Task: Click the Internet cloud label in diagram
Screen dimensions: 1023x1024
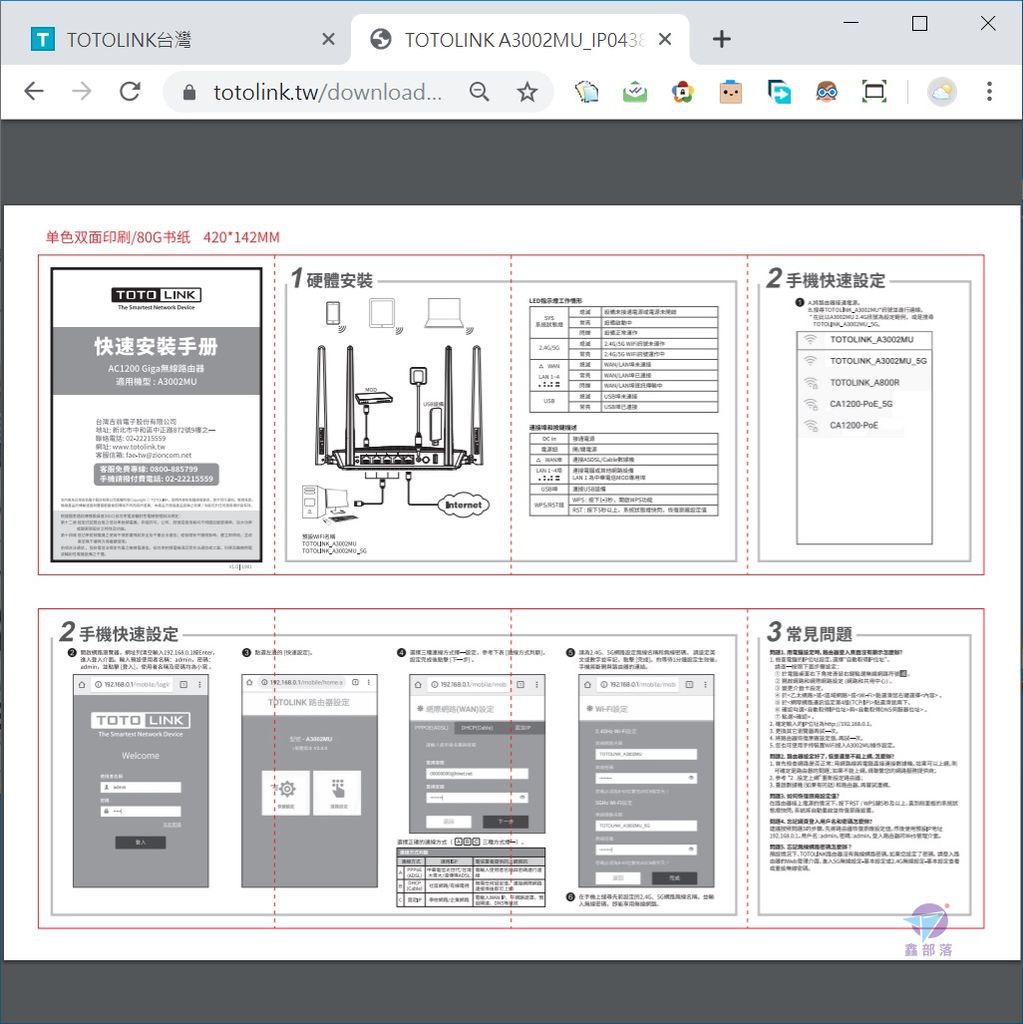Action: pyautogui.click(x=463, y=505)
